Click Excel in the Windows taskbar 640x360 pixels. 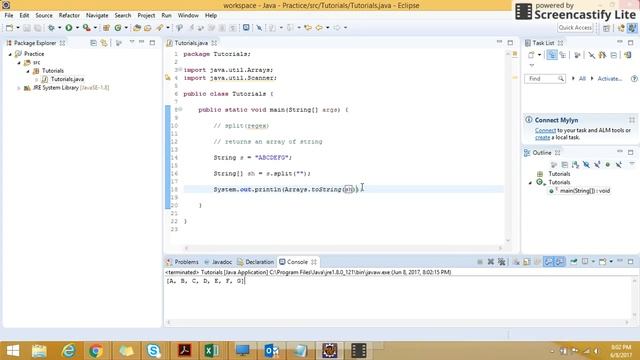[211, 351]
